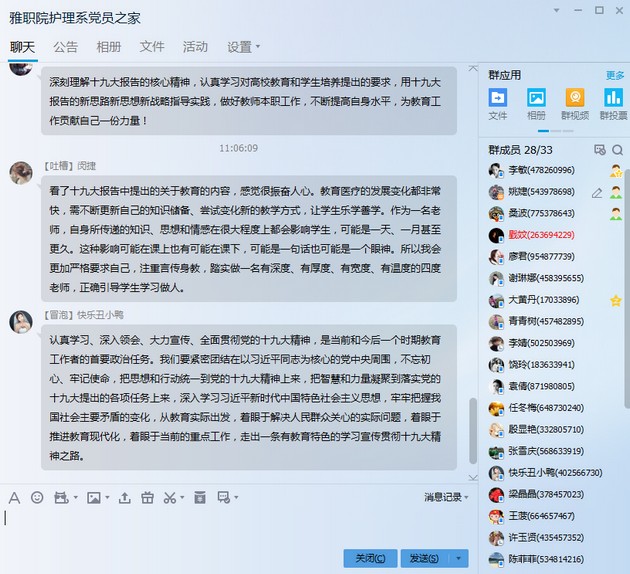Click the upload file icon in toolbar

tap(125, 497)
